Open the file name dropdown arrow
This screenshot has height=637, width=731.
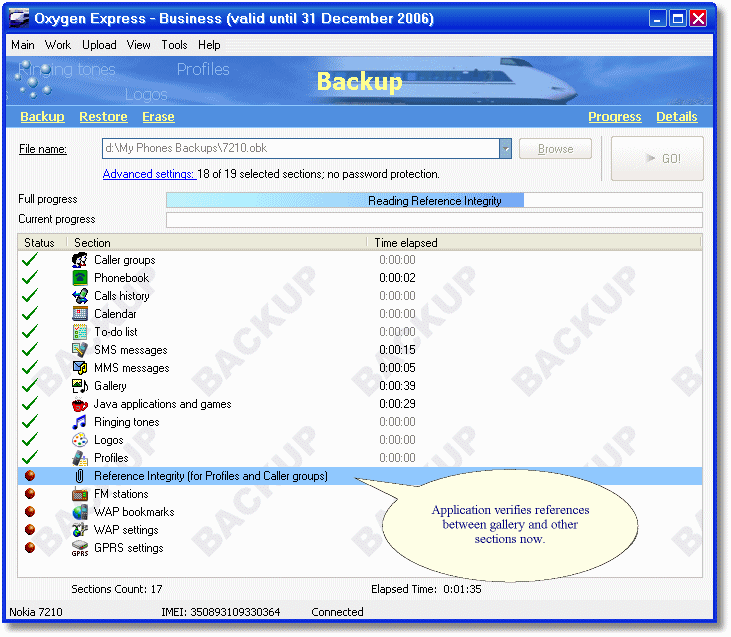pyautogui.click(x=505, y=149)
